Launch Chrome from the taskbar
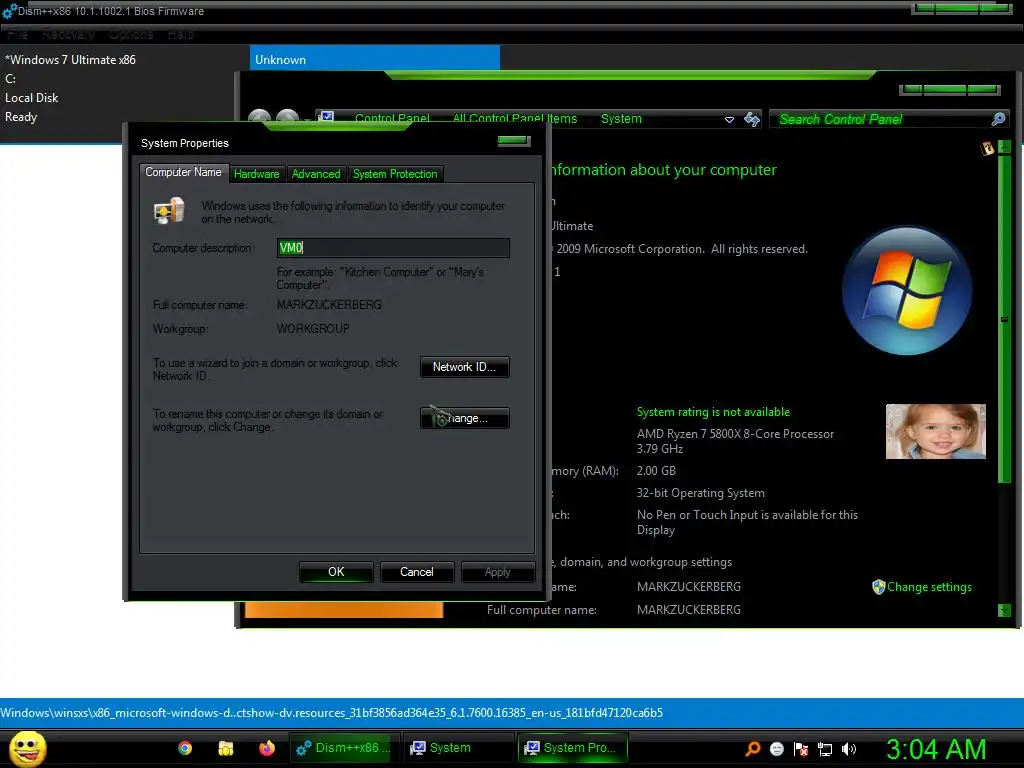This screenshot has width=1024, height=768. [185, 748]
